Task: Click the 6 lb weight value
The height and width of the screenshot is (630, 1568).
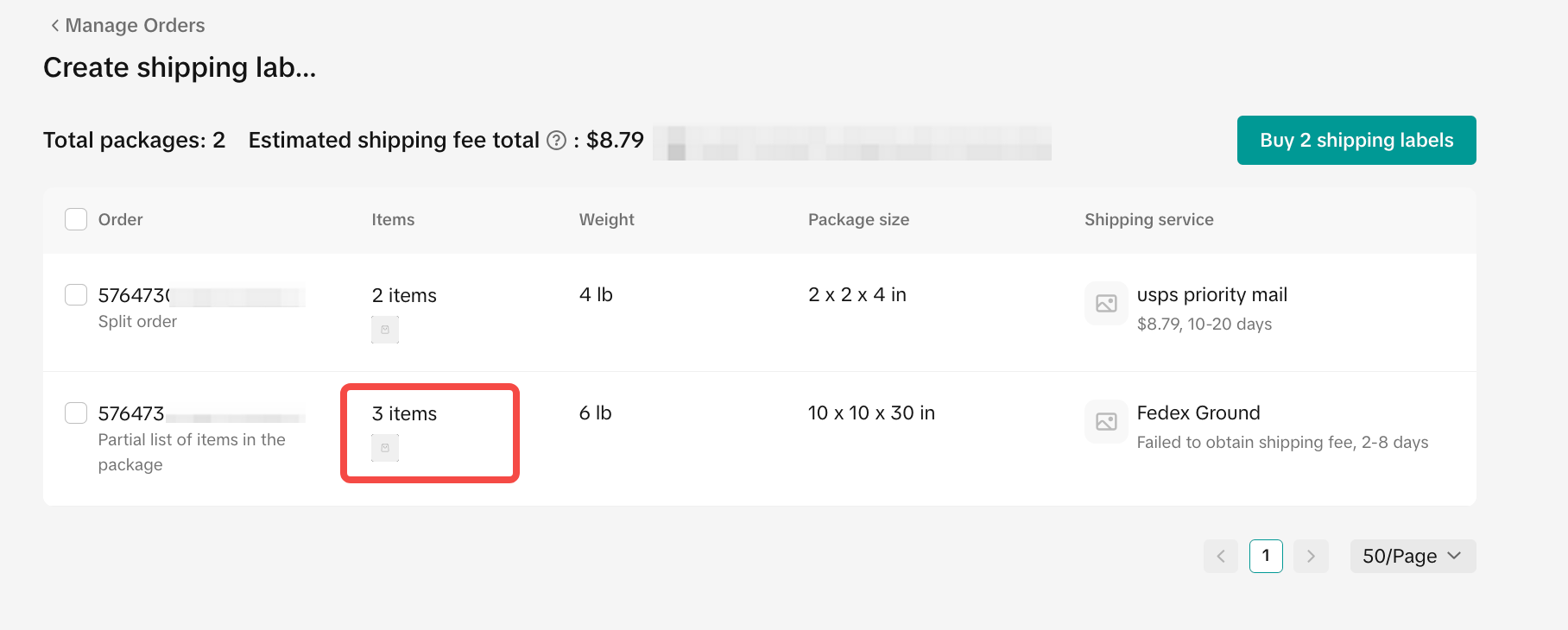Action: (x=595, y=413)
